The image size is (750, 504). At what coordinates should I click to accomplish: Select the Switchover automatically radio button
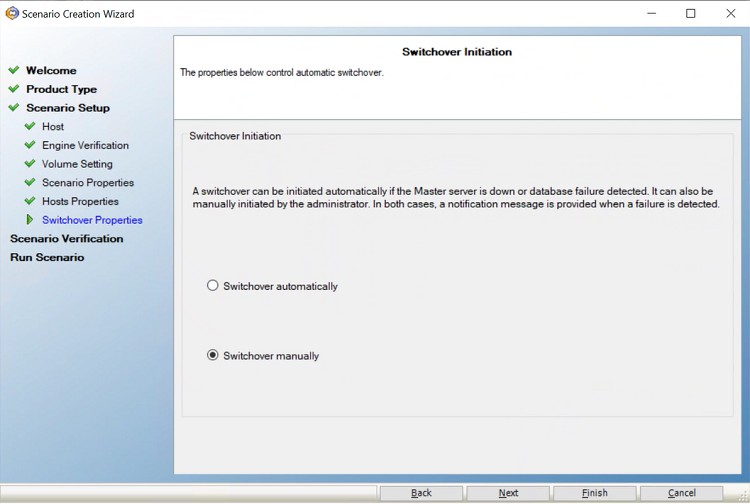pyautogui.click(x=212, y=285)
